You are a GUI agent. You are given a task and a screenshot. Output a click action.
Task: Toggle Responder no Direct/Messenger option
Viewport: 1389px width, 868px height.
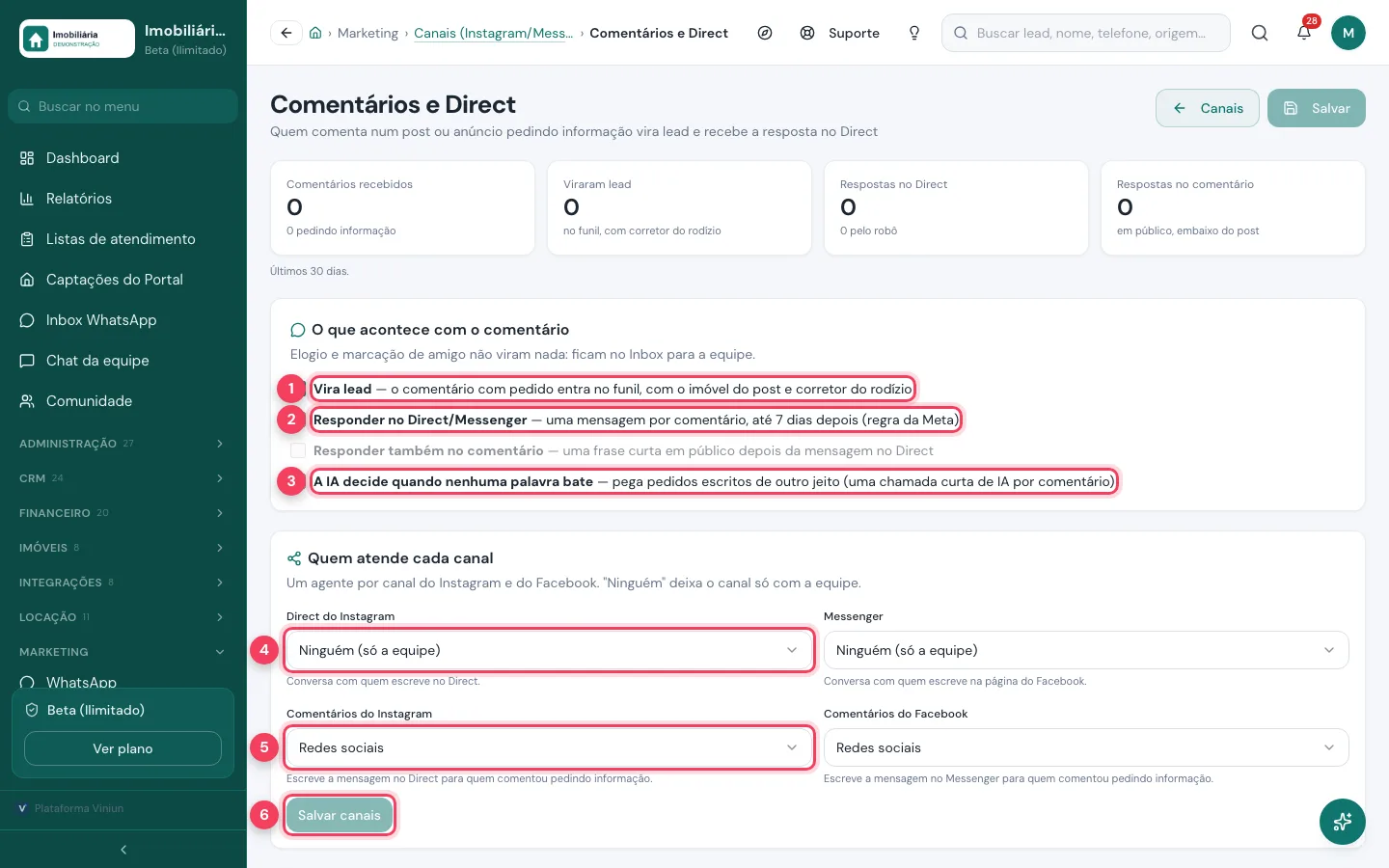coord(636,420)
